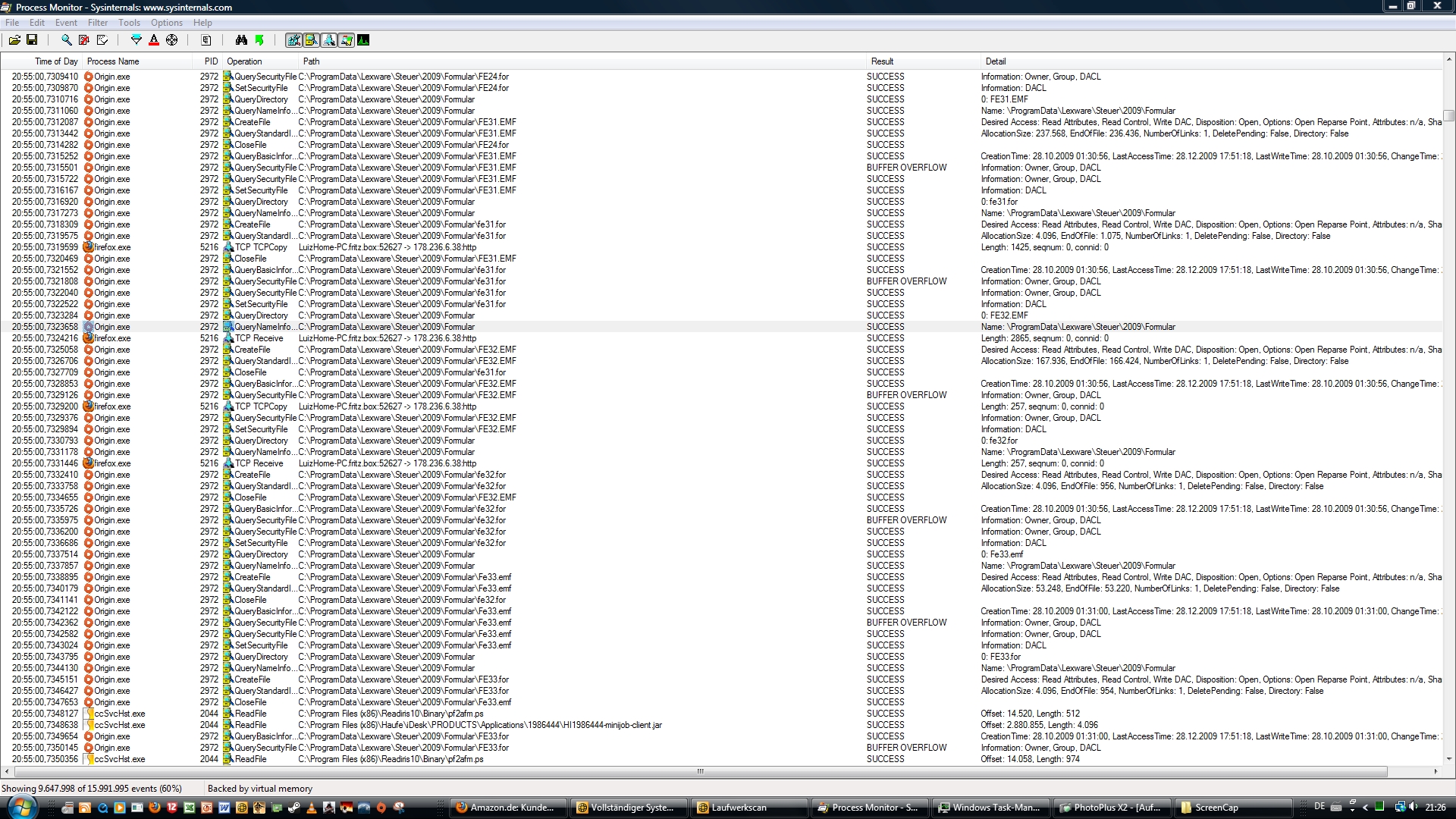
Task: Launch Firefox from quick launch bar
Action: click(154, 808)
